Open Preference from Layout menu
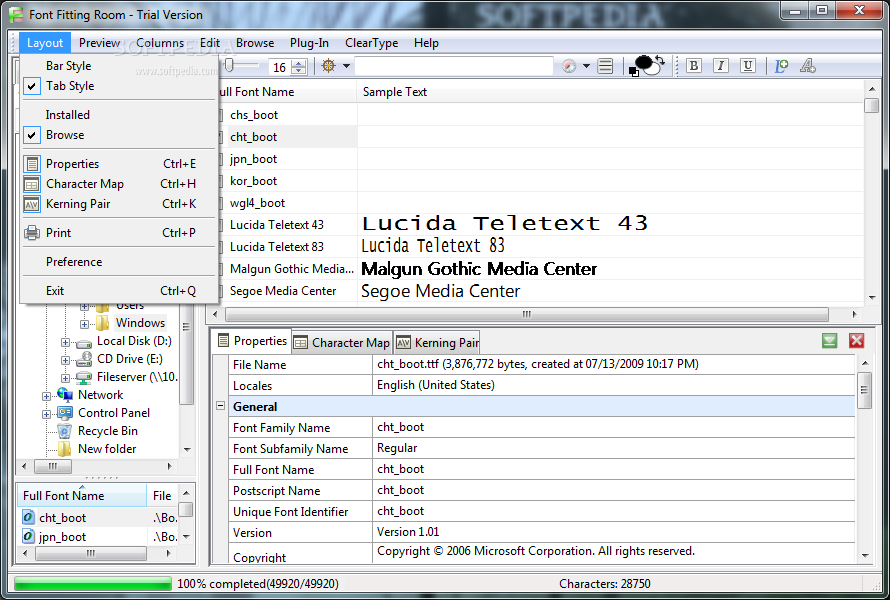890x600 pixels. (x=119, y=262)
